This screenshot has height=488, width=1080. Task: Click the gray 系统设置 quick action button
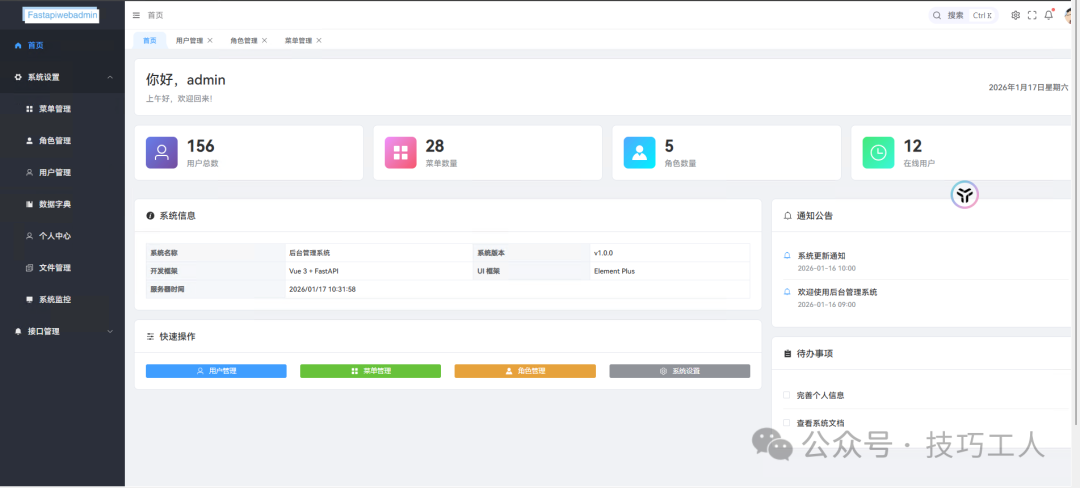pyautogui.click(x=680, y=371)
